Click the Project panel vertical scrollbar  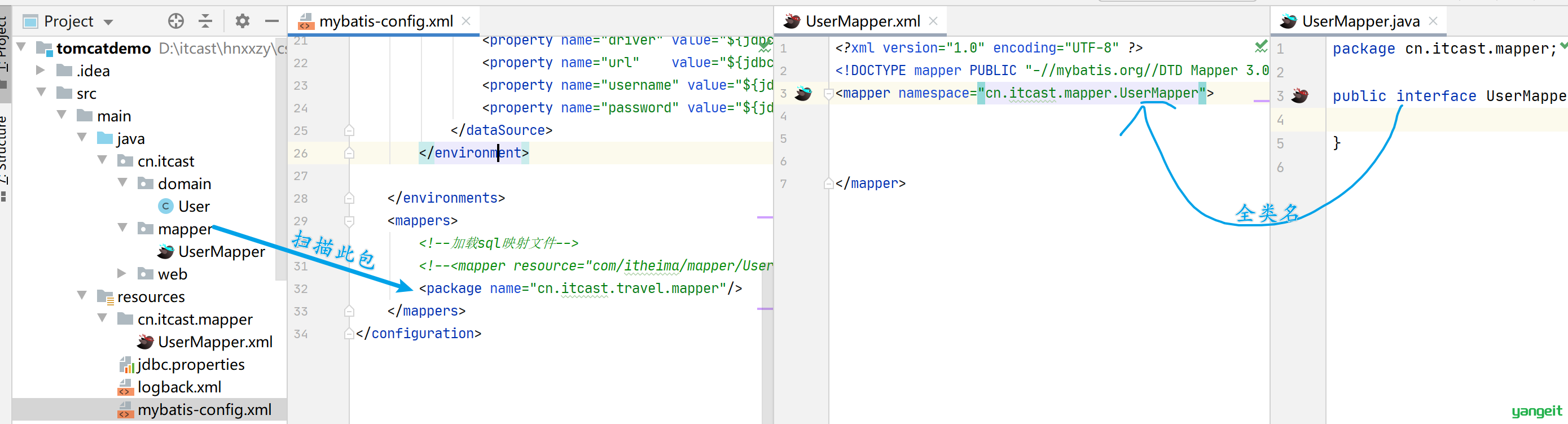tap(280, 159)
